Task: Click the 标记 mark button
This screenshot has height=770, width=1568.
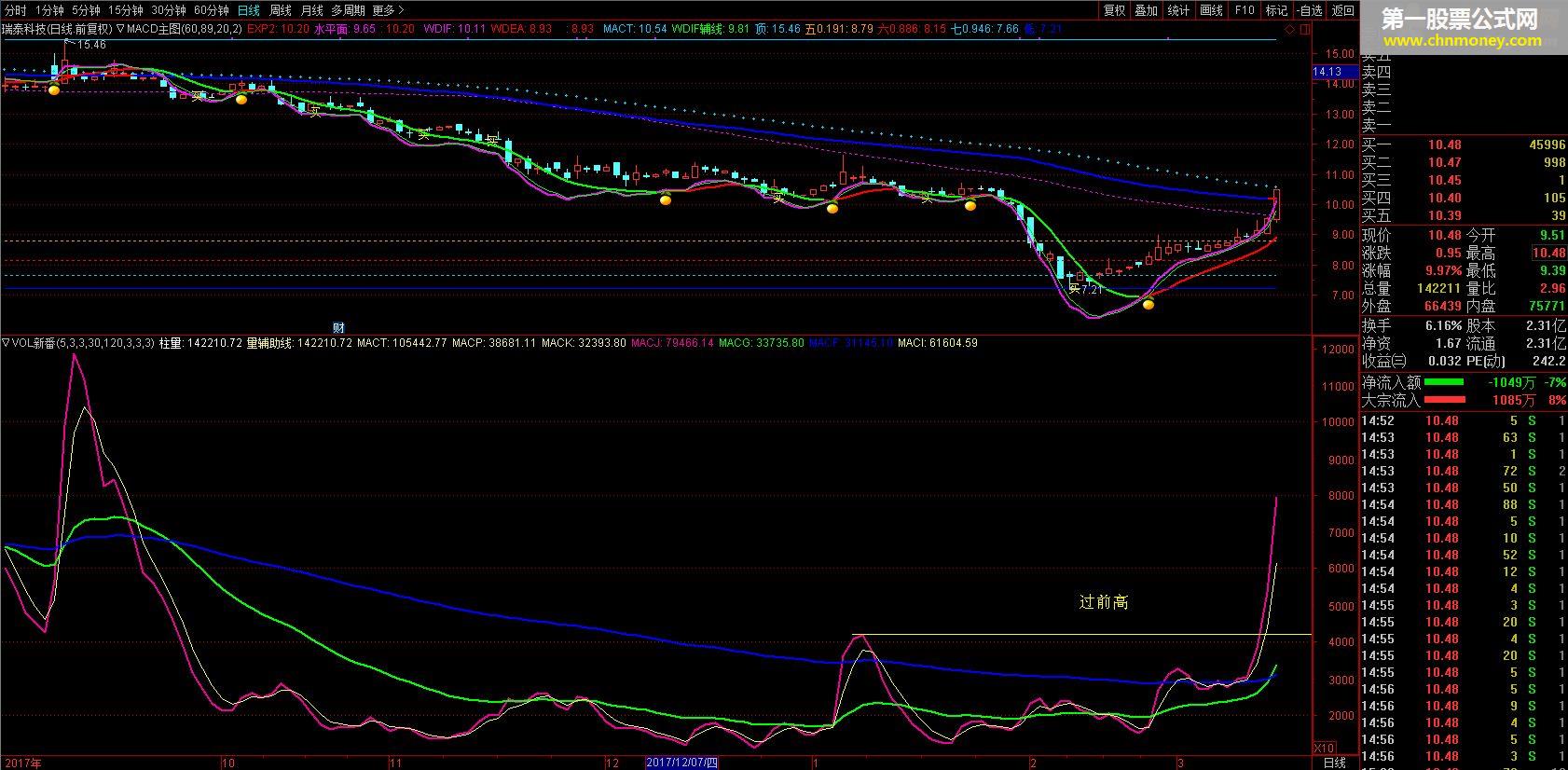Action: pos(1276,10)
